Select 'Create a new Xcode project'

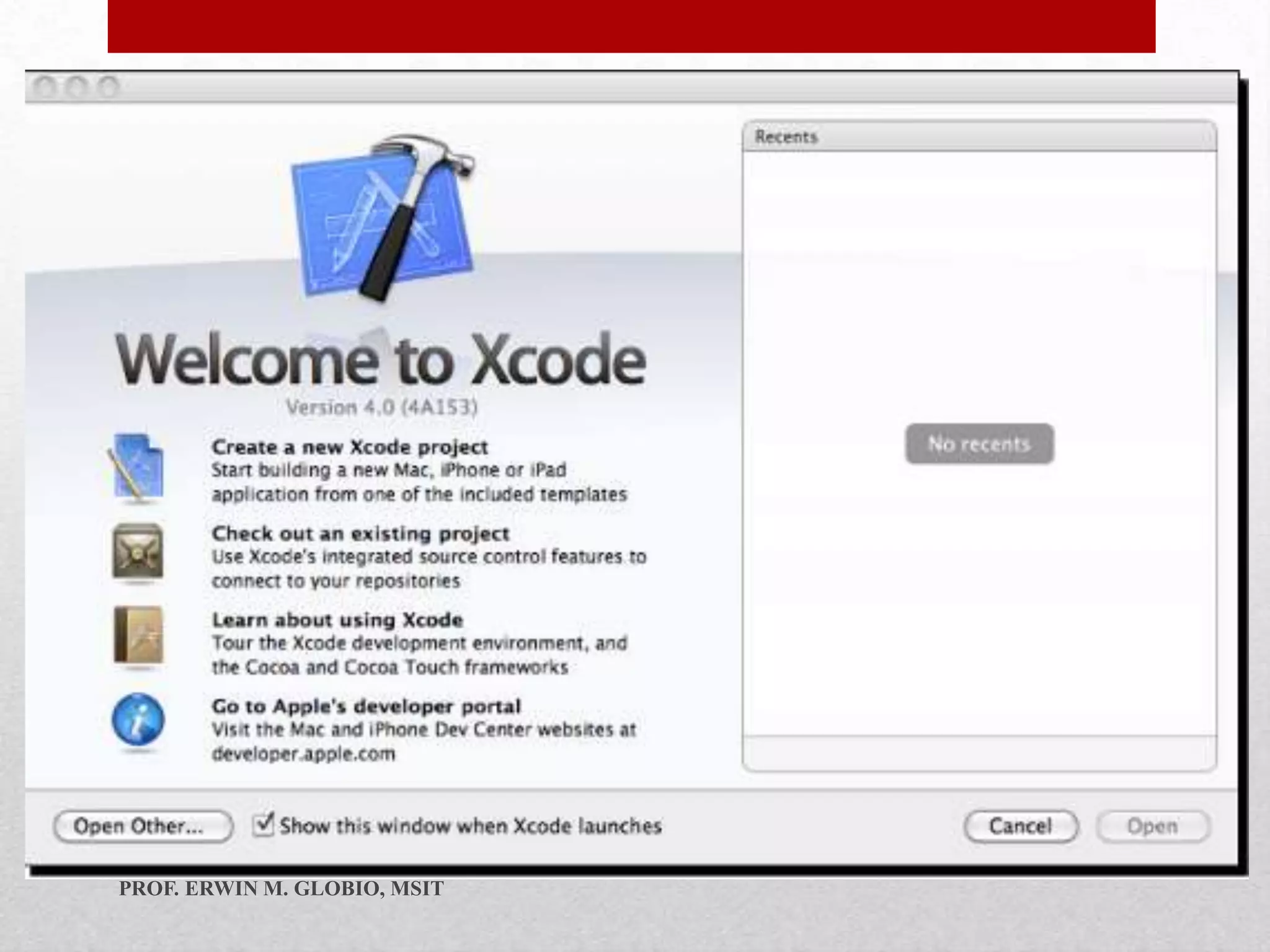[350, 447]
